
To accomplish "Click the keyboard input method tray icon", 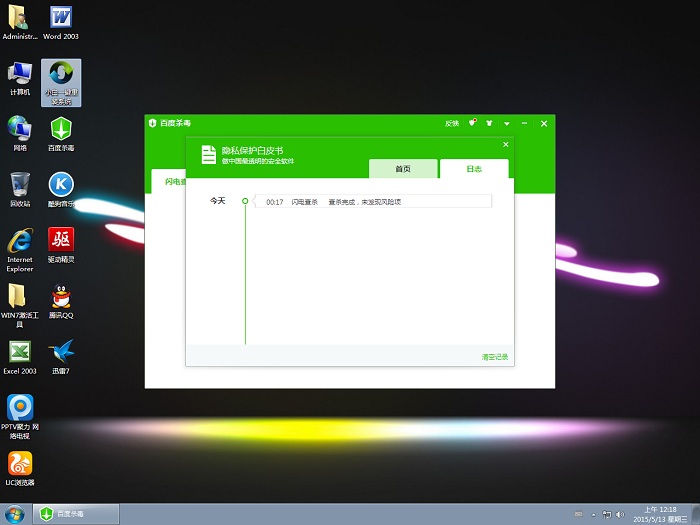I will pyautogui.click(x=578, y=514).
